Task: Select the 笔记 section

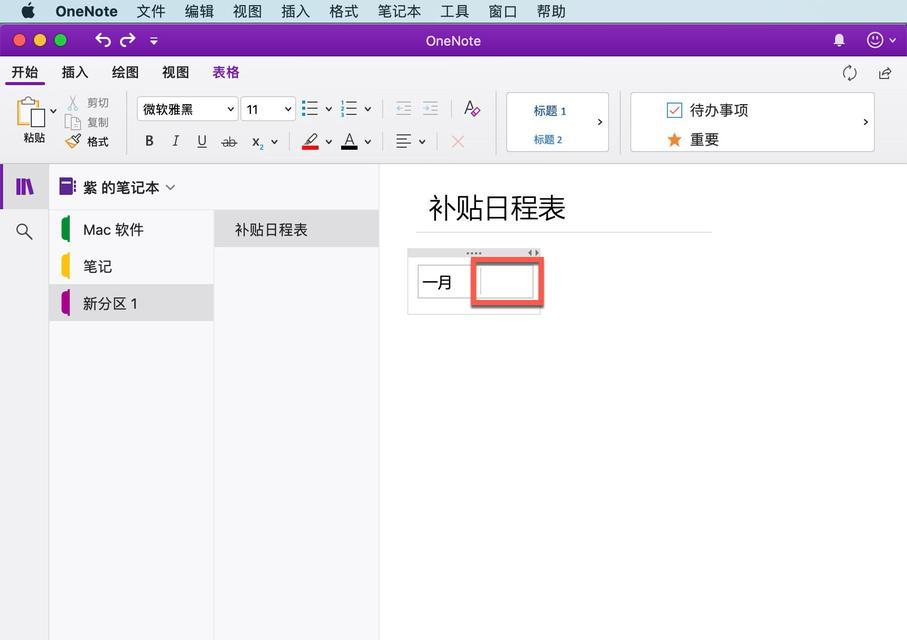Action: coord(131,266)
